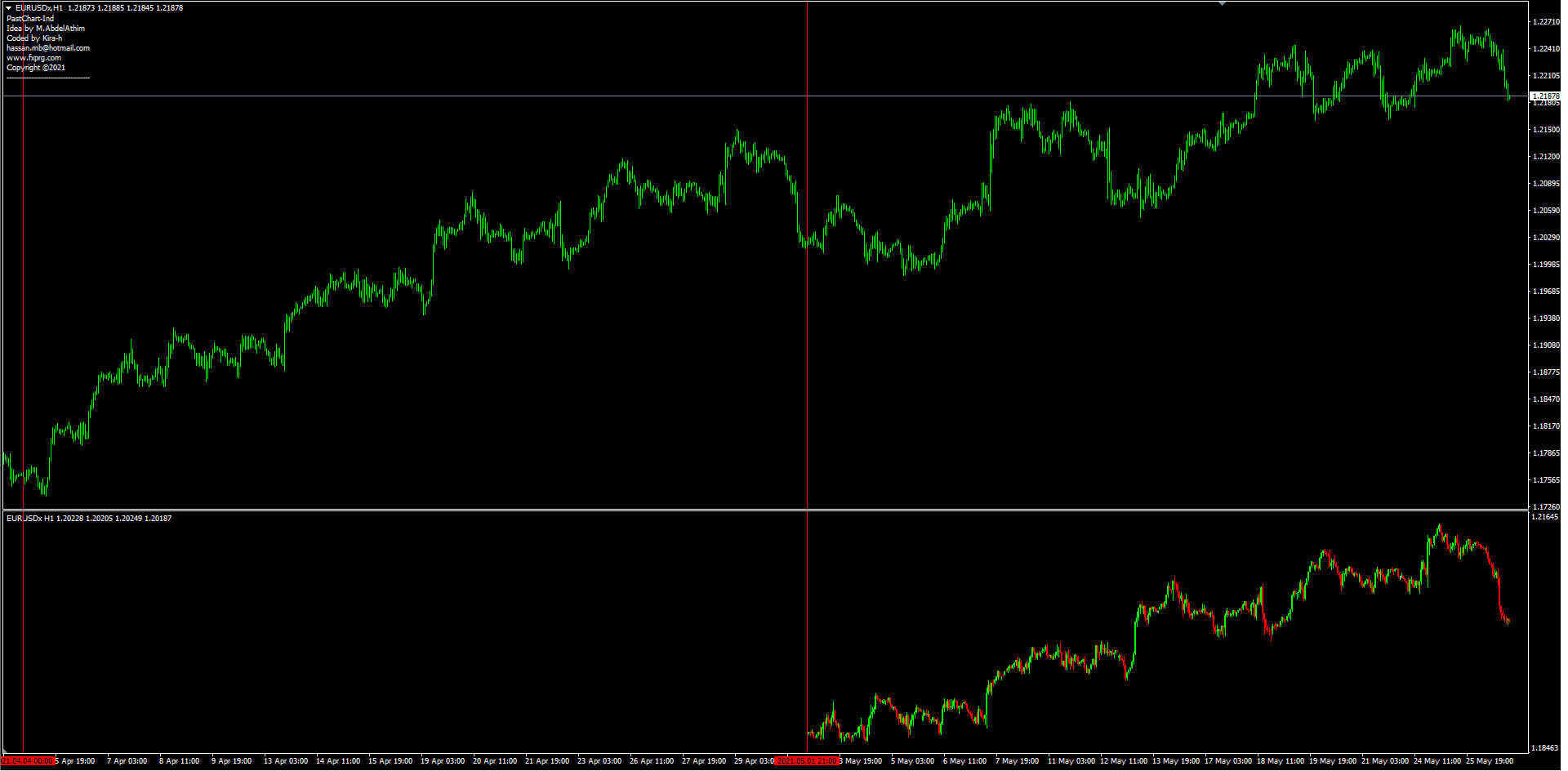The width and height of the screenshot is (1568, 771).
Task: Click the 19 Apr 03:00 time axis label
Action: [x=443, y=761]
